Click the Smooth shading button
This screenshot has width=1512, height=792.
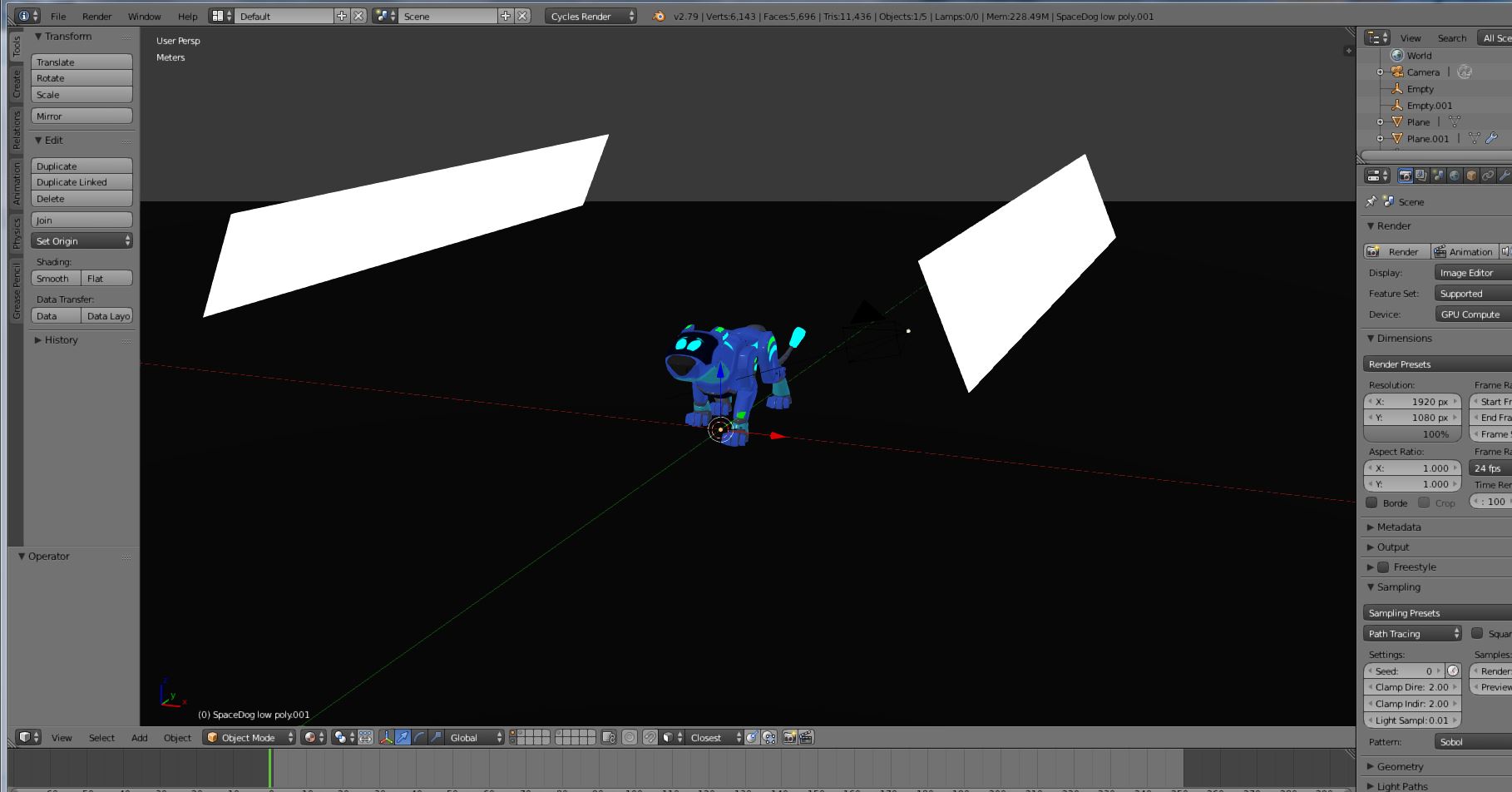coord(56,279)
